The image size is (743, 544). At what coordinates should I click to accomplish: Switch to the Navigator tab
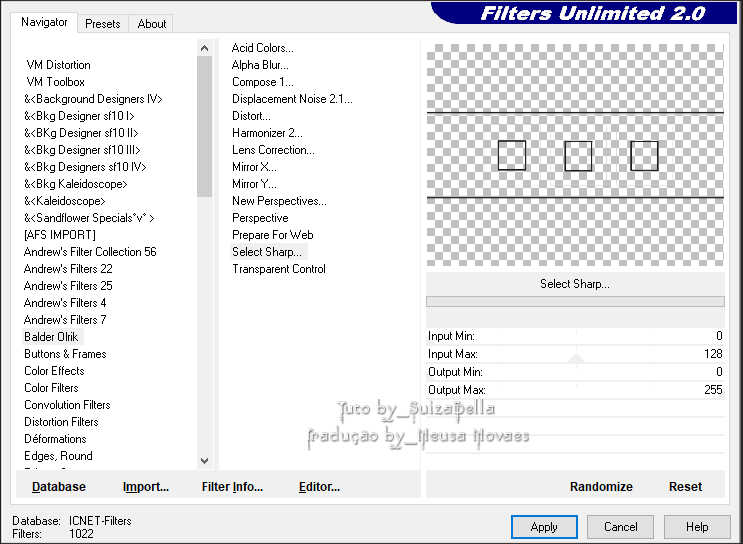44,22
